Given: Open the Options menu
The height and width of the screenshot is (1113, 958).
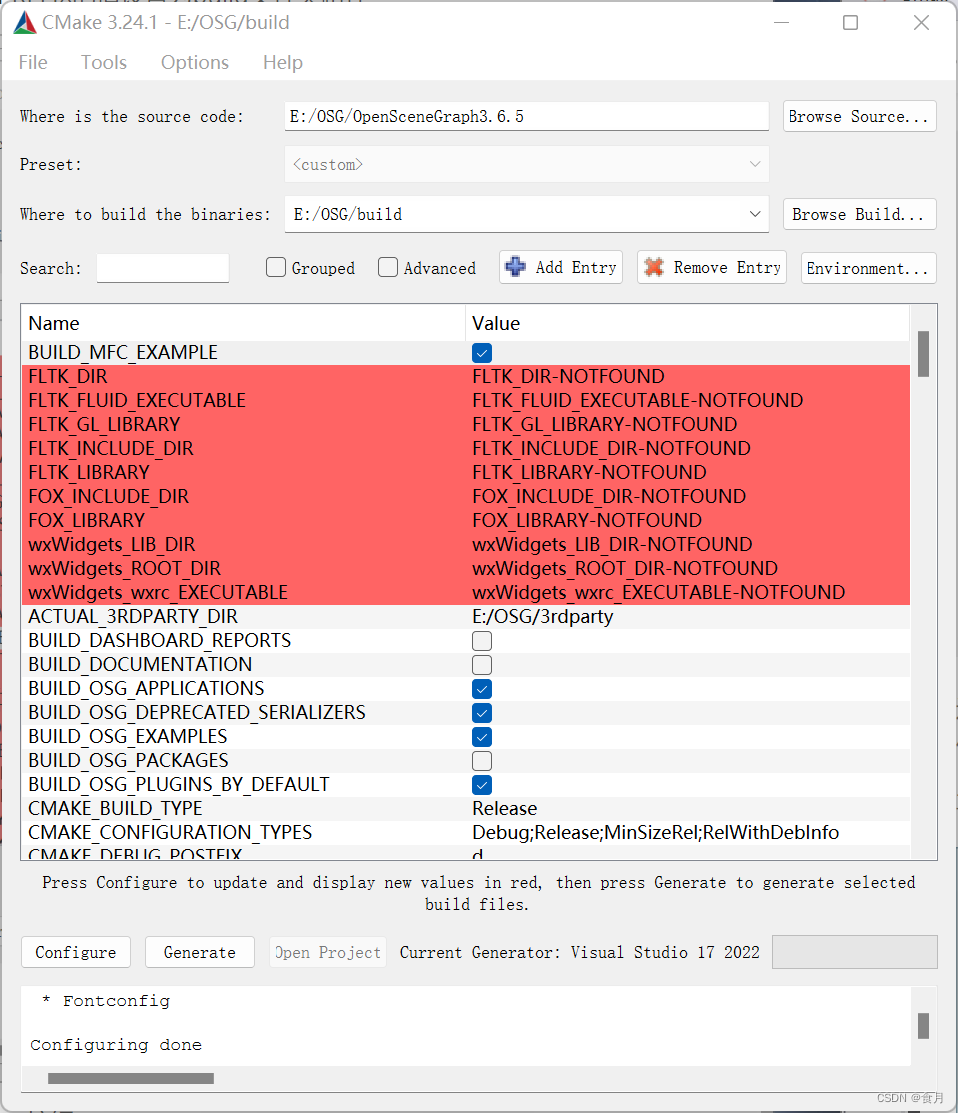Looking at the screenshot, I should pos(194,62).
